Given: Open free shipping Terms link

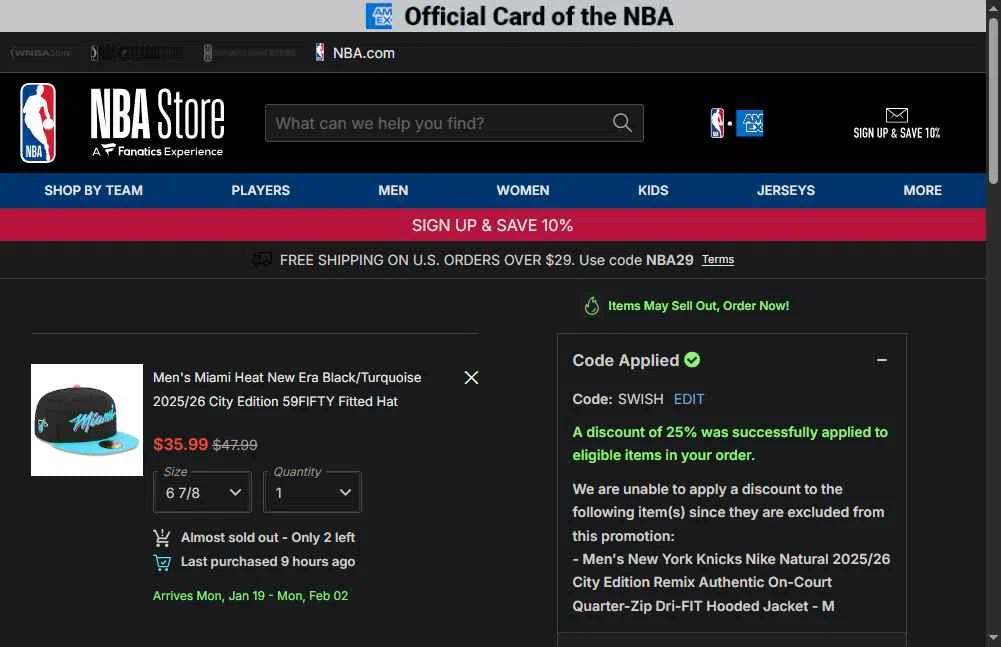Looking at the screenshot, I should pyautogui.click(x=718, y=259).
